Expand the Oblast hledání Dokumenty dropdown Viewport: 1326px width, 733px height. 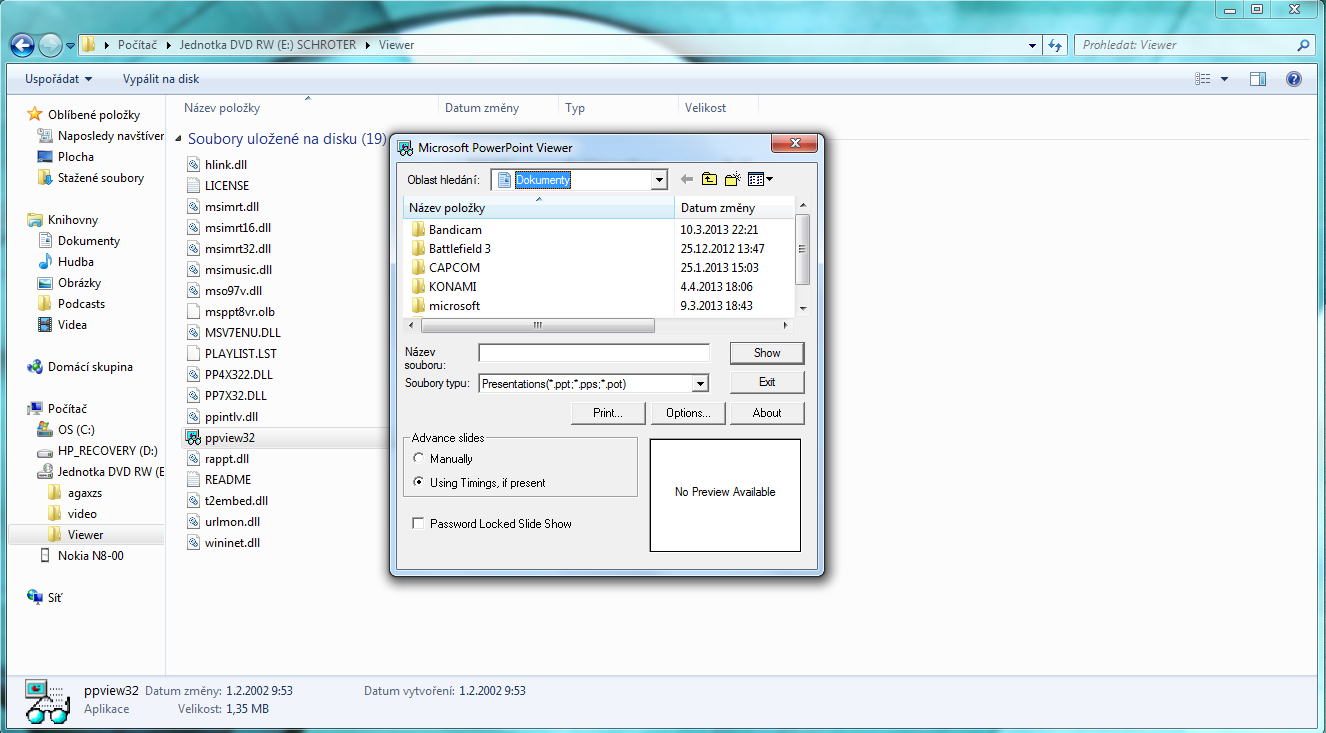pyautogui.click(x=659, y=180)
